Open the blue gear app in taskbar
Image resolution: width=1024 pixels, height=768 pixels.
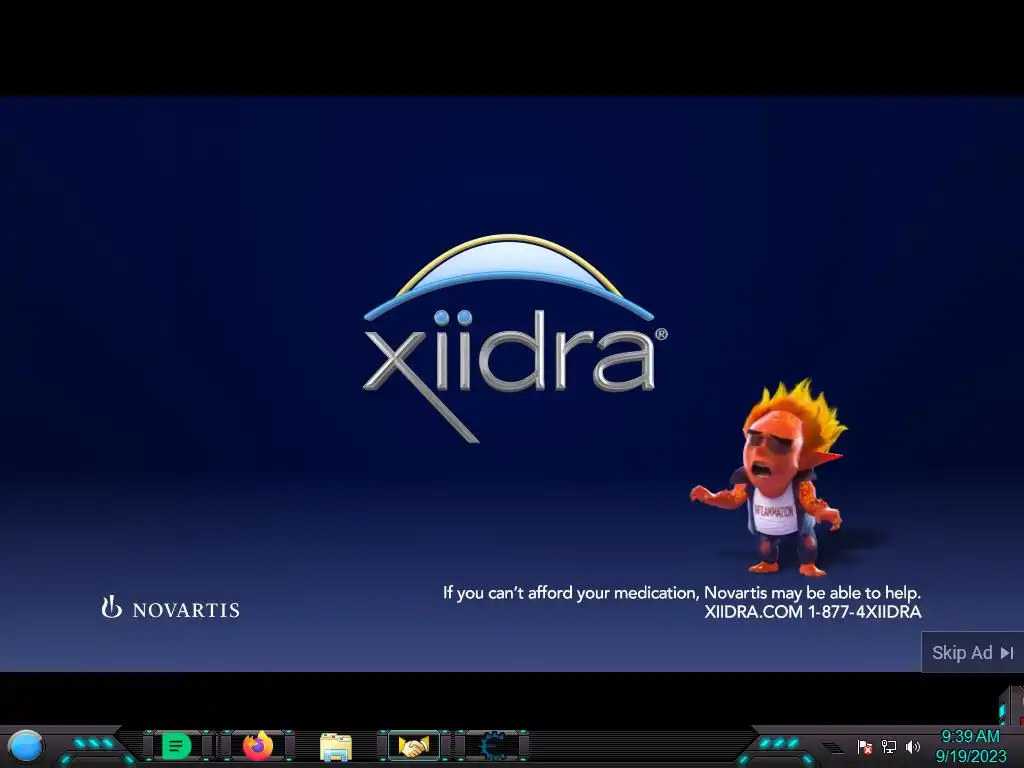pos(494,746)
